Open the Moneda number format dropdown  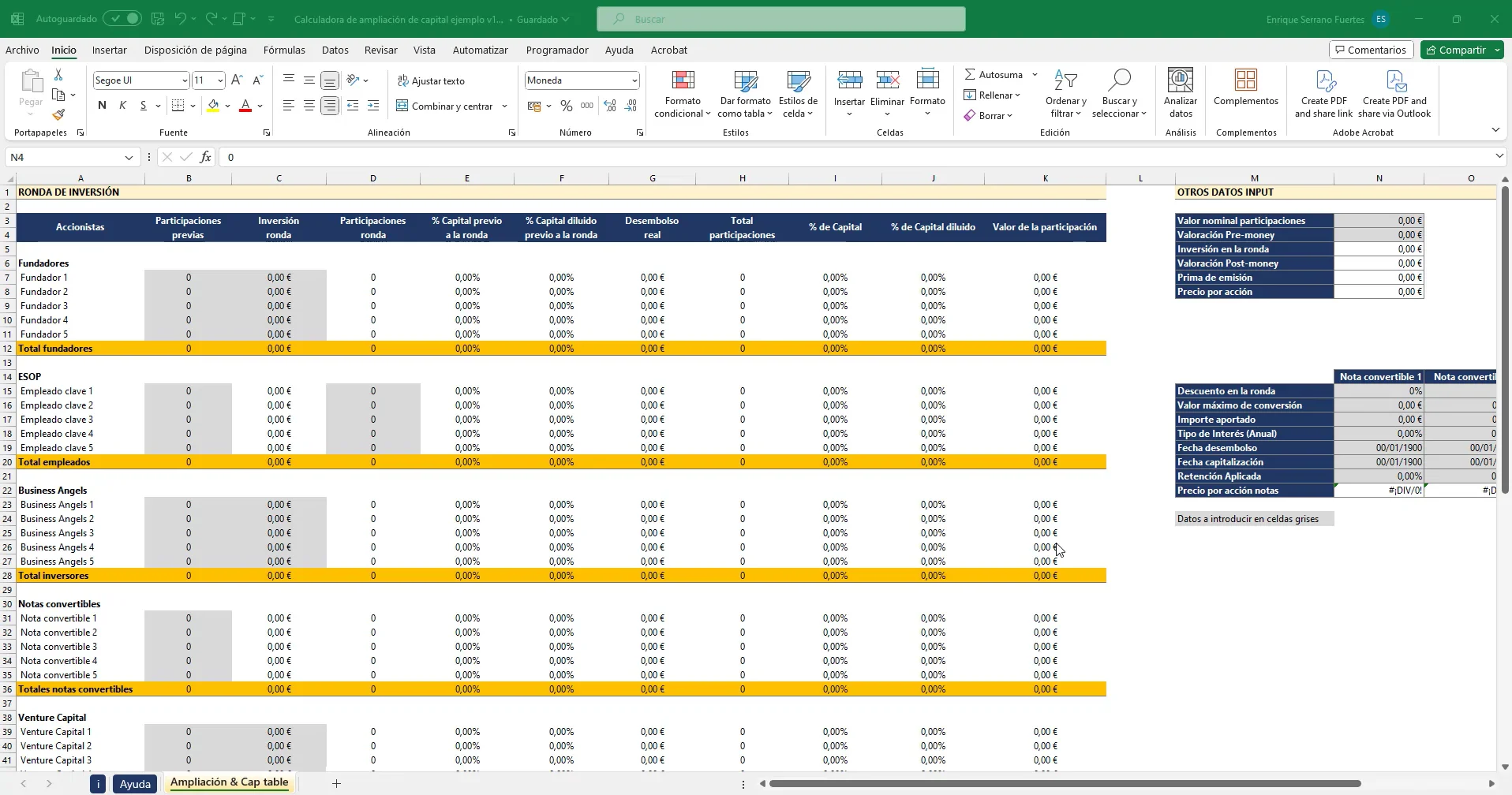[x=632, y=80]
